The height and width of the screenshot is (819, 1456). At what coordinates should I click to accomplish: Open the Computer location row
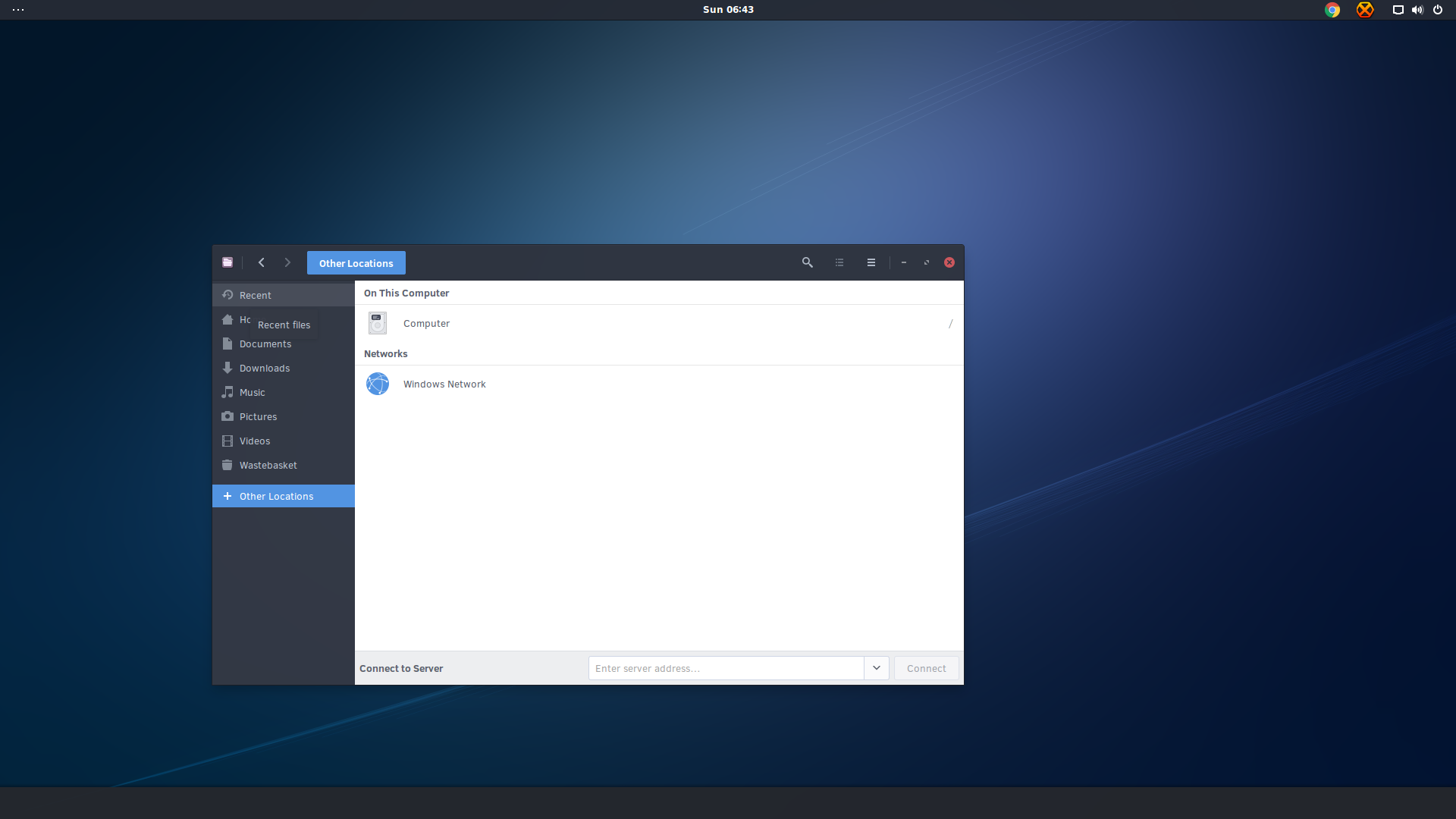(659, 323)
